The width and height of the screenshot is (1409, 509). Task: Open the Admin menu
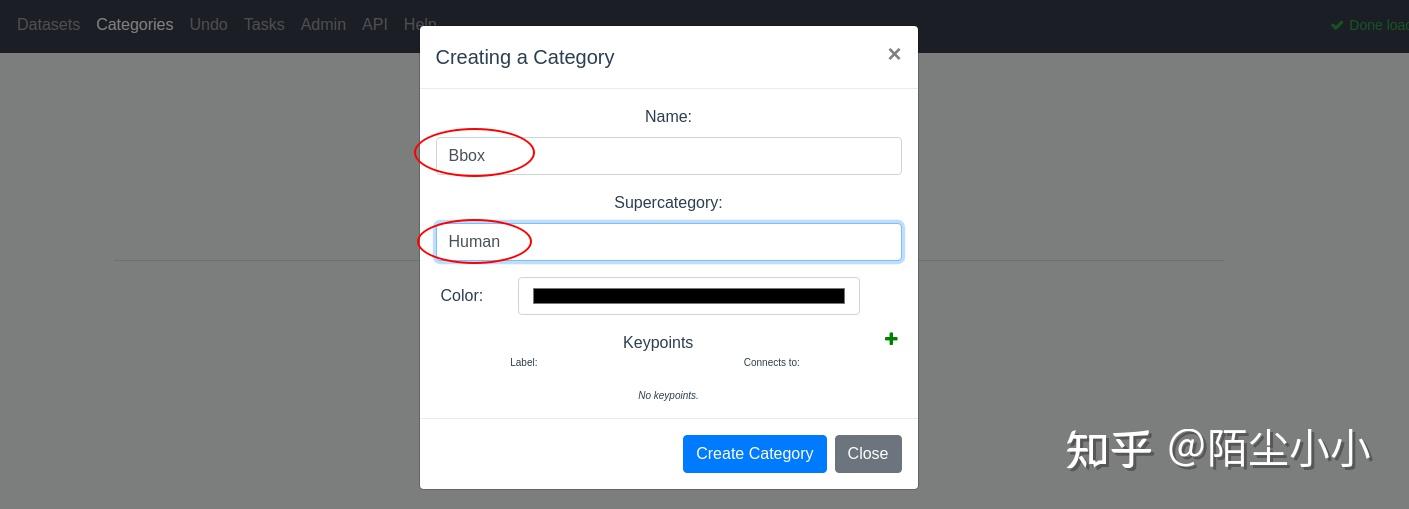323,24
